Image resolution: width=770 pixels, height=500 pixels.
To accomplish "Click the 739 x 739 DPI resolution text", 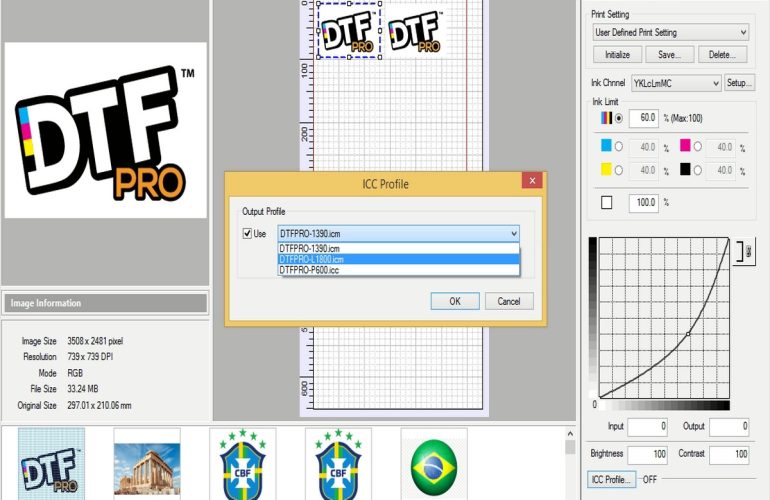I will tap(90, 357).
